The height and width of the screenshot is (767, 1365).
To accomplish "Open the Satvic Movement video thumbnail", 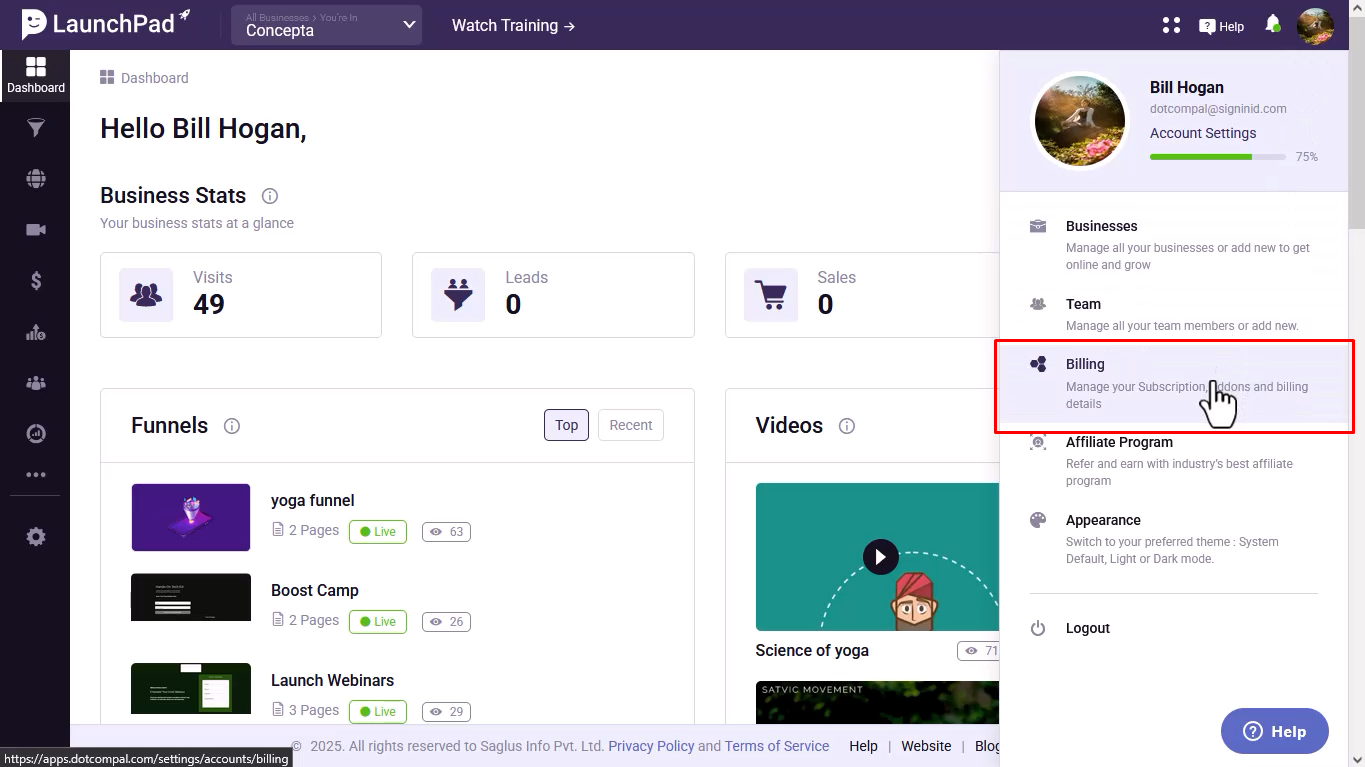I will click(x=877, y=702).
